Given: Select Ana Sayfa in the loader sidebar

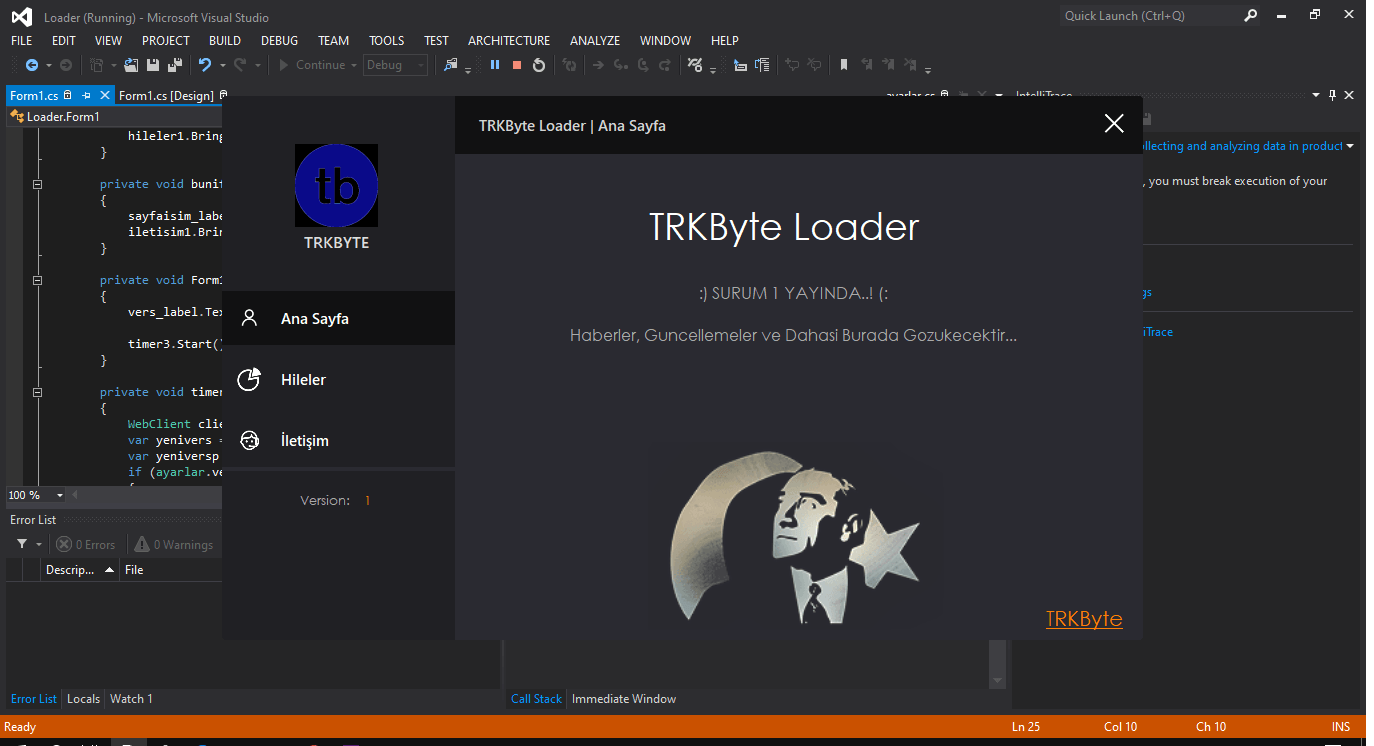Looking at the screenshot, I should 339,319.
